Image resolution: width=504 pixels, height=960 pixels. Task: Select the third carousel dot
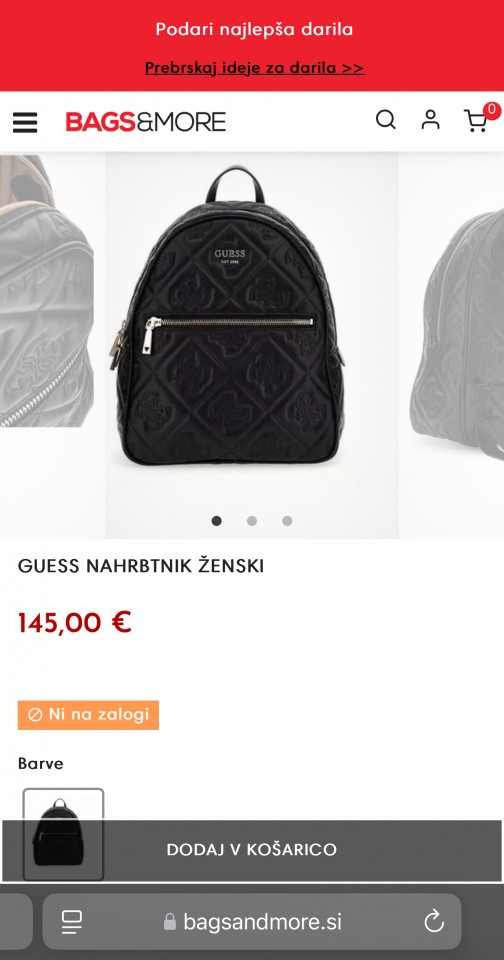[287, 521]
